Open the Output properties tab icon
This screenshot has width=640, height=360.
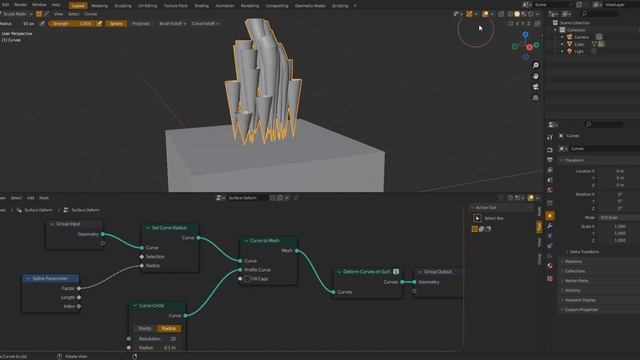coord(550,160)
